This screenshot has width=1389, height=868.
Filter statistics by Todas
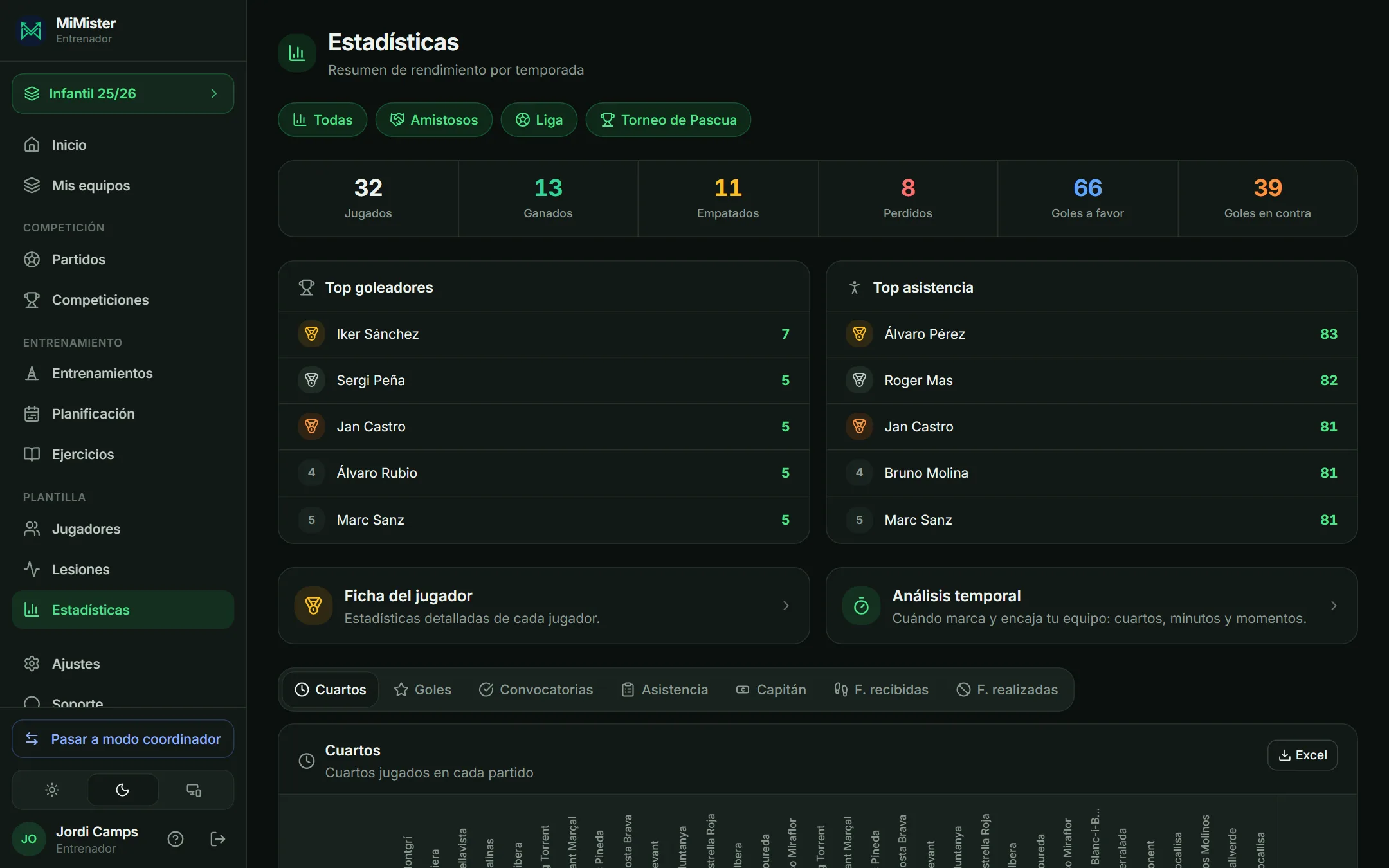coord(322,120)
